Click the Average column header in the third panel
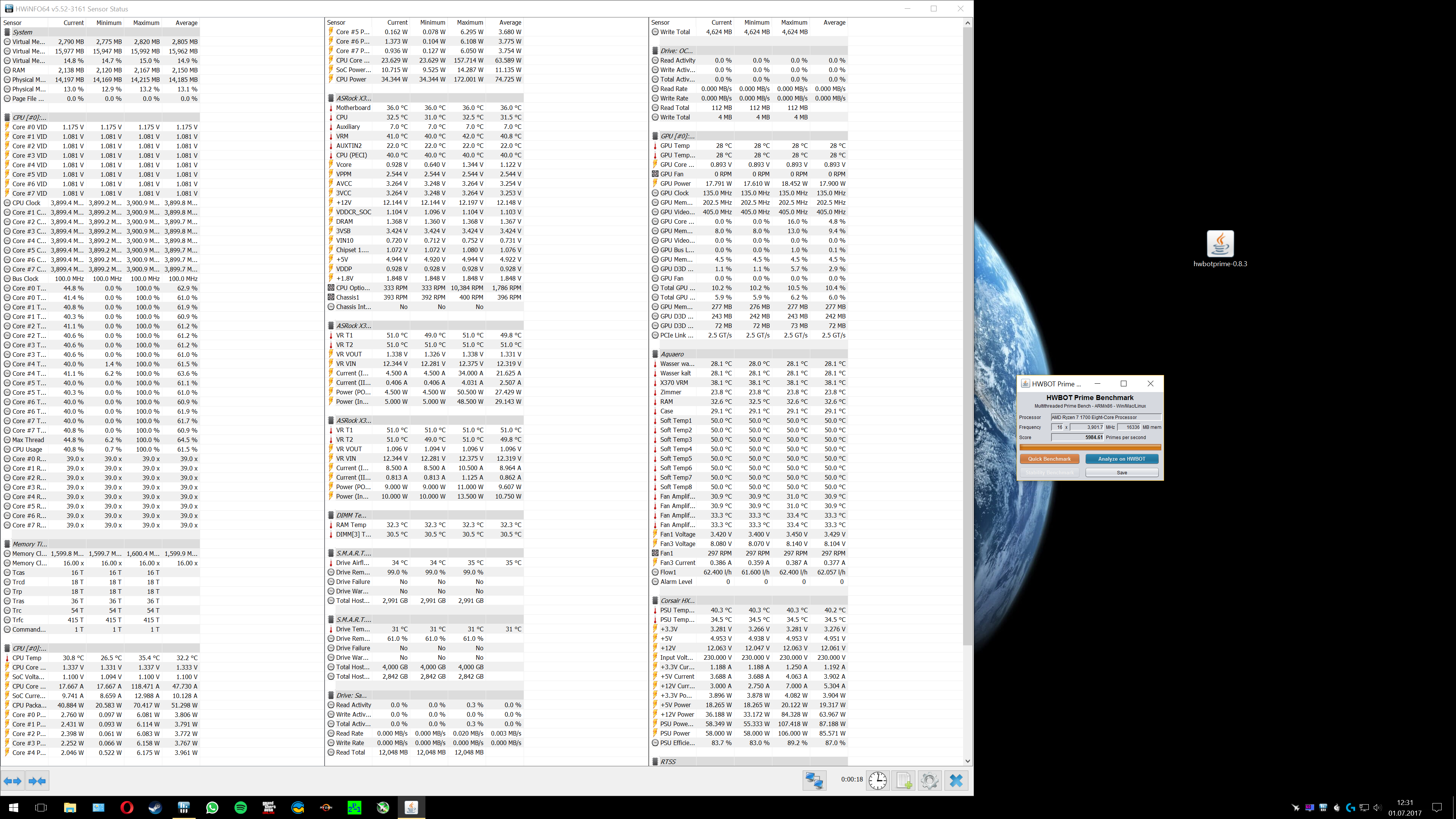The height and width of the screenshot is (819, 1456). coord(834,23)
